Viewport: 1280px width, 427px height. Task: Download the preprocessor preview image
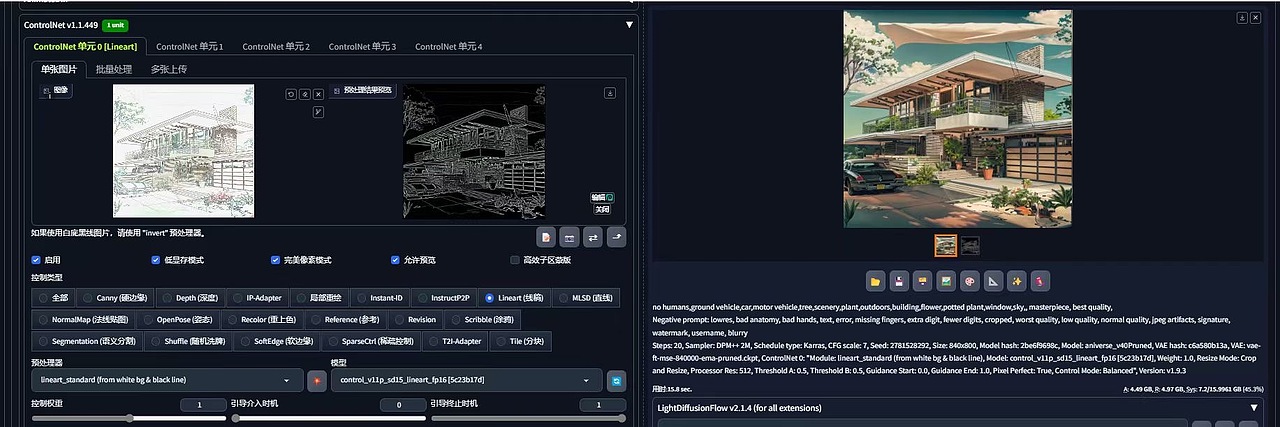pos(610,93)
